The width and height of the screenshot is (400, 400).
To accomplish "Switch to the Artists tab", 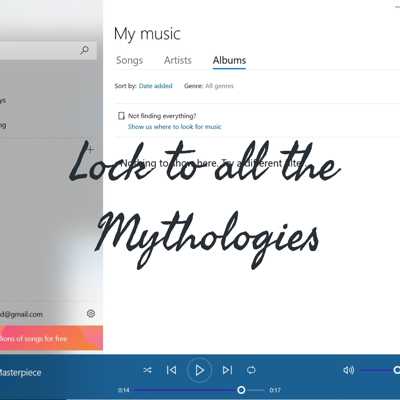I will point(178,60).
